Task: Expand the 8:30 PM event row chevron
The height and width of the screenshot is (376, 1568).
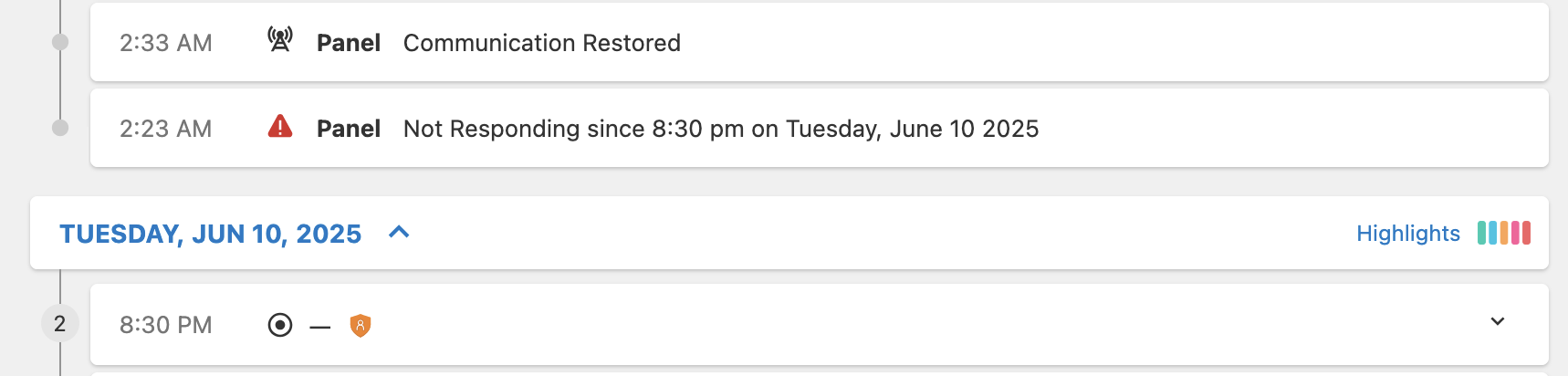Action: (x=1498, y=321)
